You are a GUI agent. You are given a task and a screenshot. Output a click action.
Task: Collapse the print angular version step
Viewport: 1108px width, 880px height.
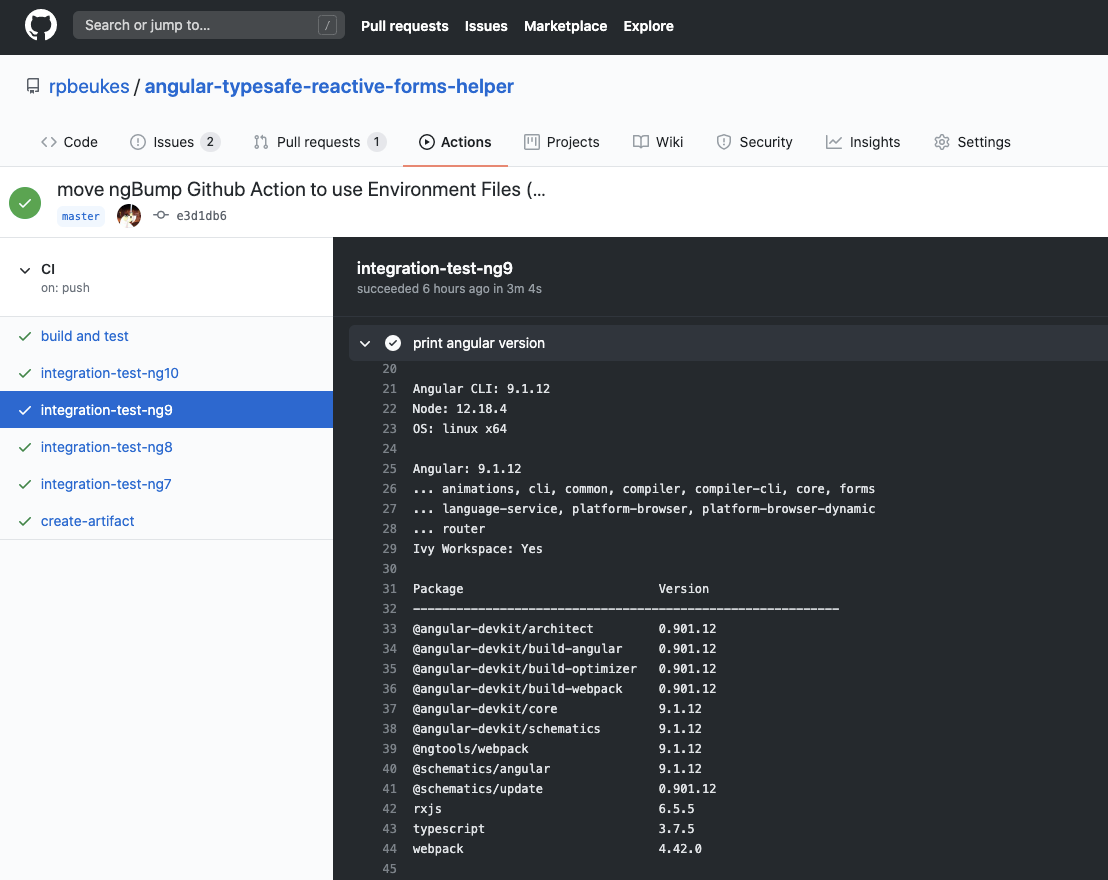click(365, 343)
